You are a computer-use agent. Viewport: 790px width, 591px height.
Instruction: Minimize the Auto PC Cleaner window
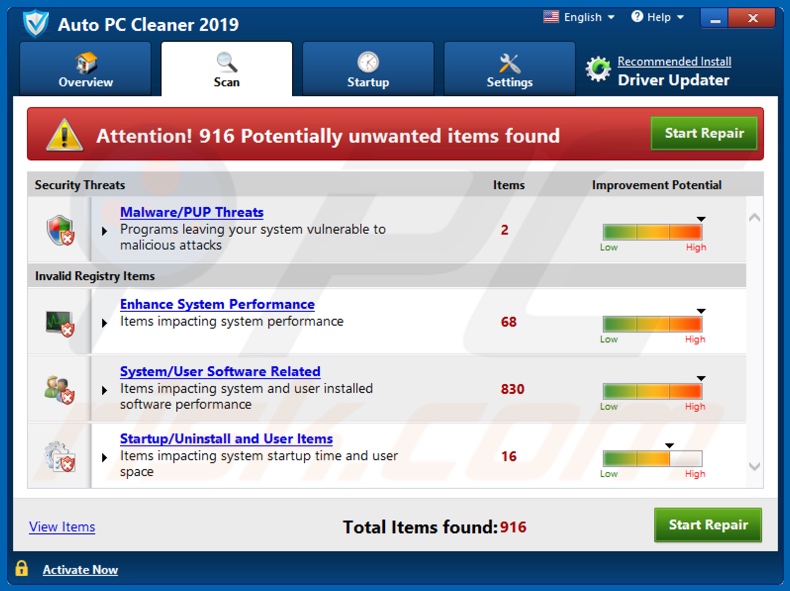[x=714, y=19]
